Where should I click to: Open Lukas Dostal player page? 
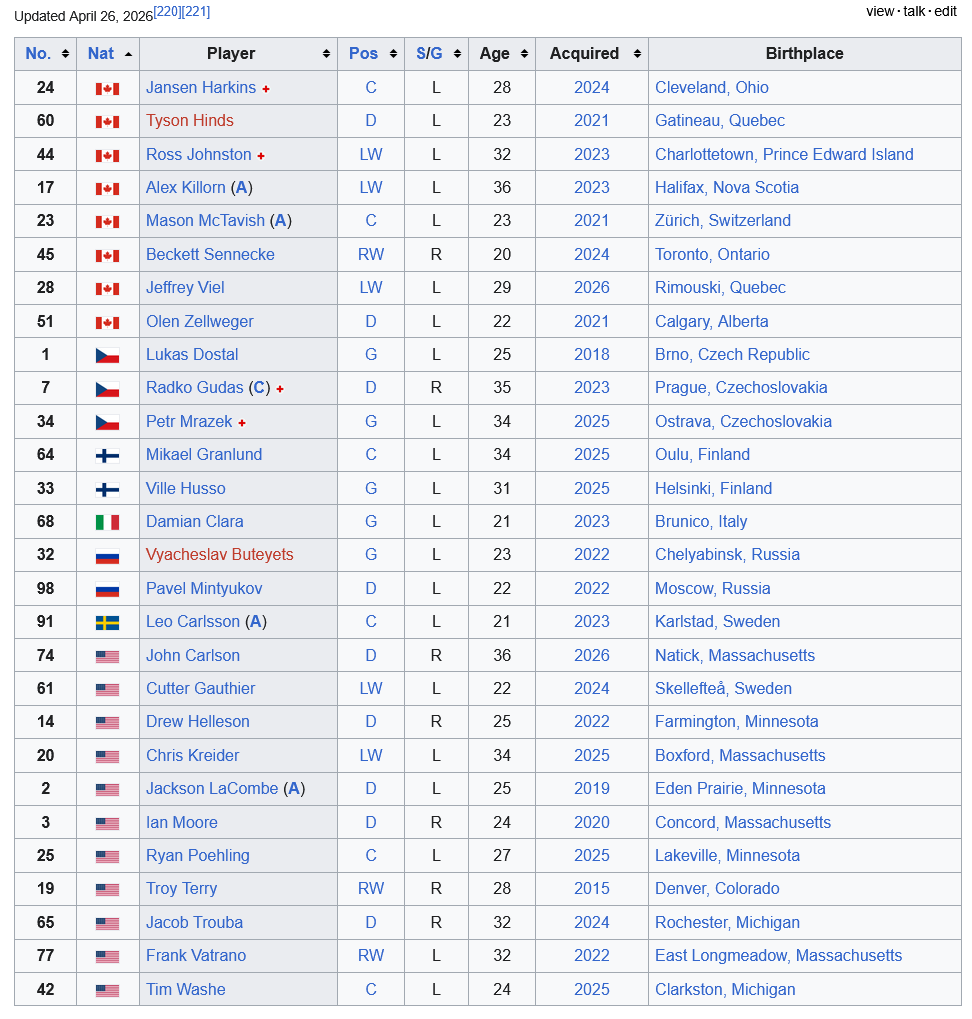pos(192,354)
